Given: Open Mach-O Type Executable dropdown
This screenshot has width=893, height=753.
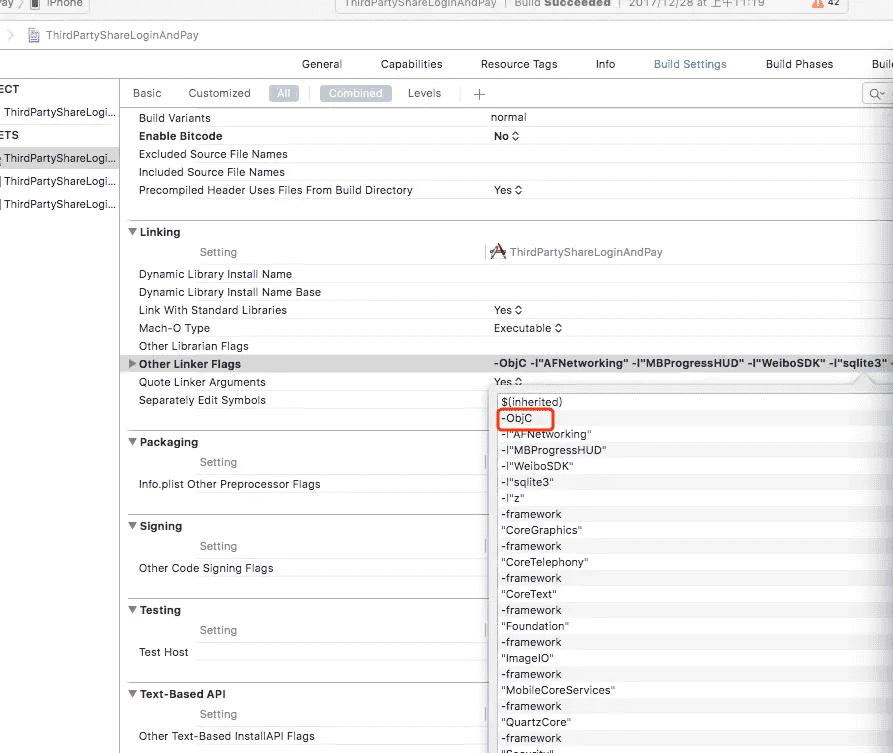Looking at the screenshot, I should [x=527, y=329].
